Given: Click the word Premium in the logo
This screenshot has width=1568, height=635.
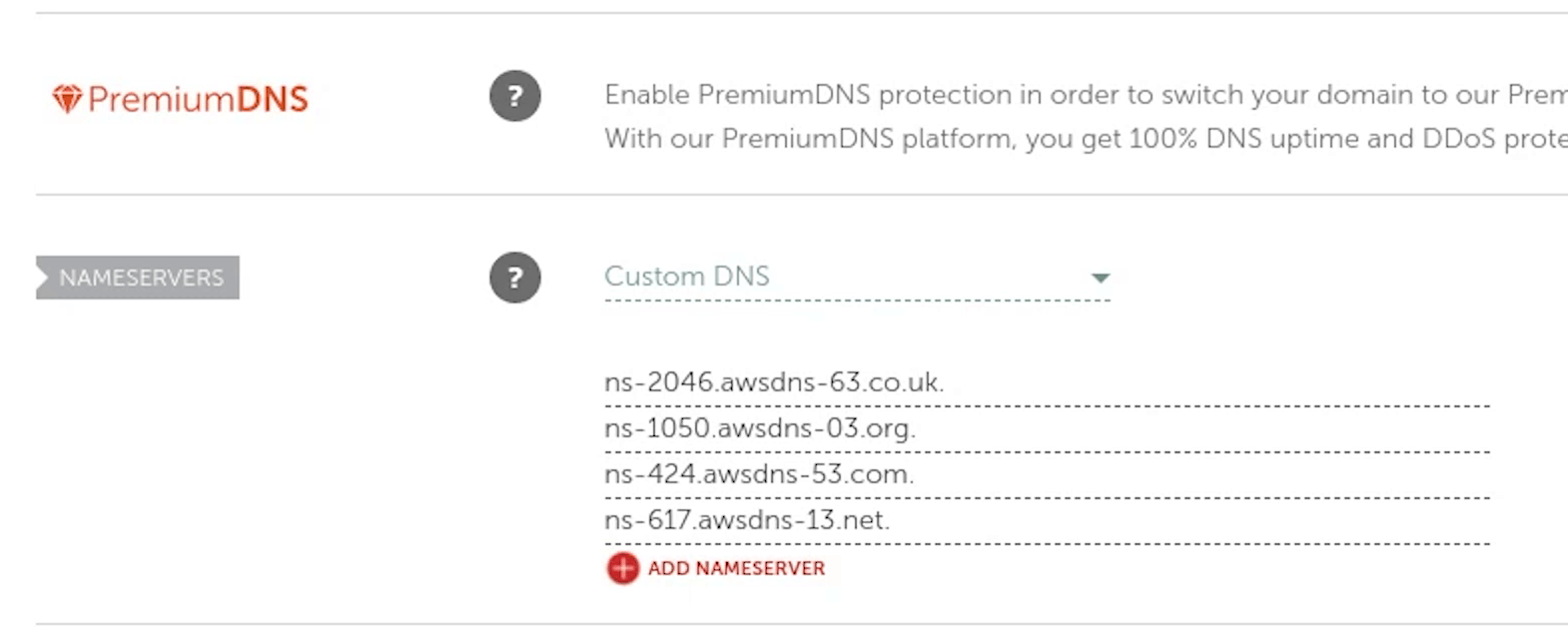Looking at the screenshot, I should point(161,99).
